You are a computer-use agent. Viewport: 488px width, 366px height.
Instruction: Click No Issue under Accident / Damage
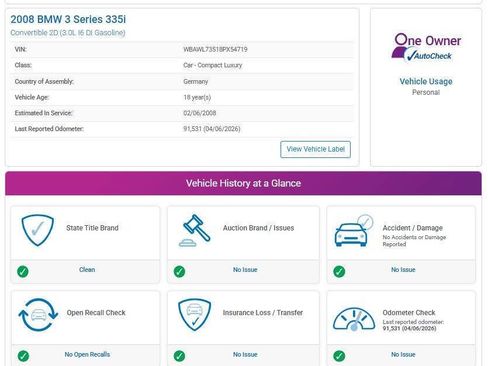pos(403,270)
